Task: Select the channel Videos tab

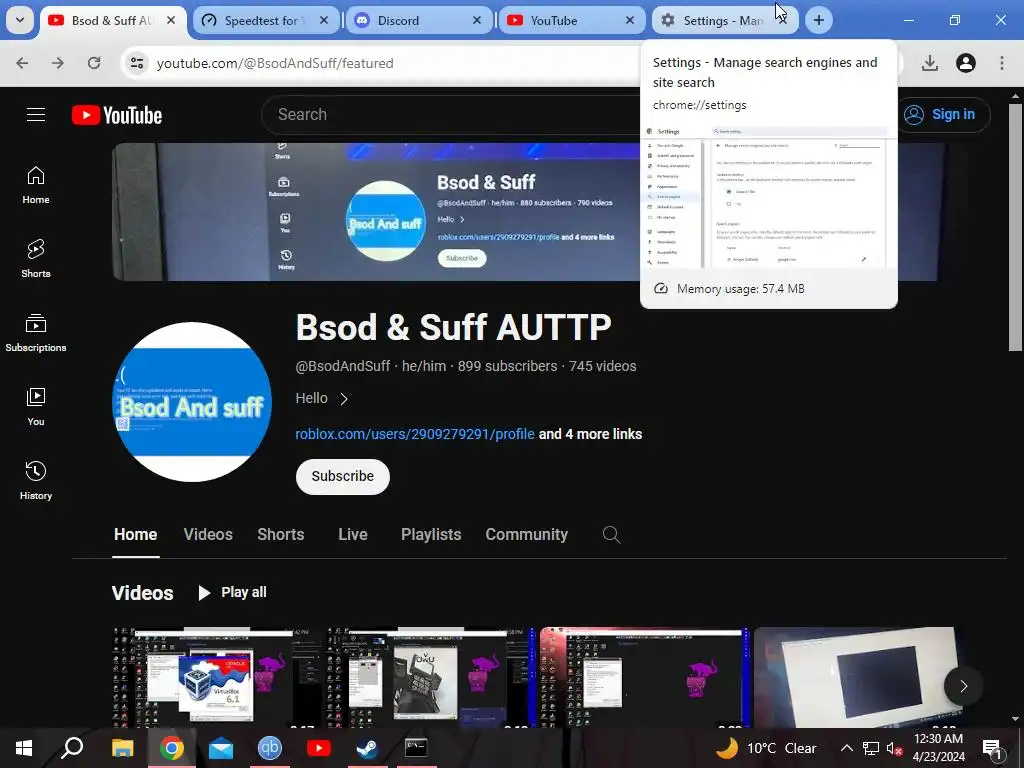Action: click(x=208, y=534)
